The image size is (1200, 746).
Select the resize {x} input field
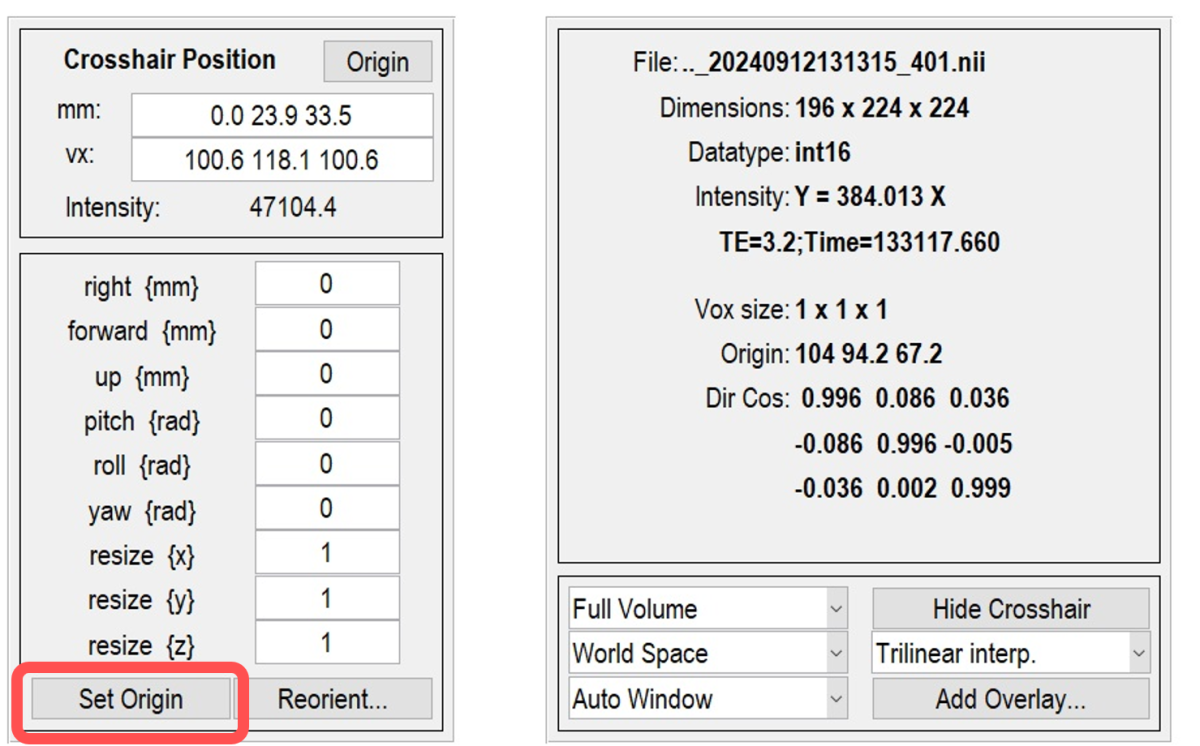[327, 553]
